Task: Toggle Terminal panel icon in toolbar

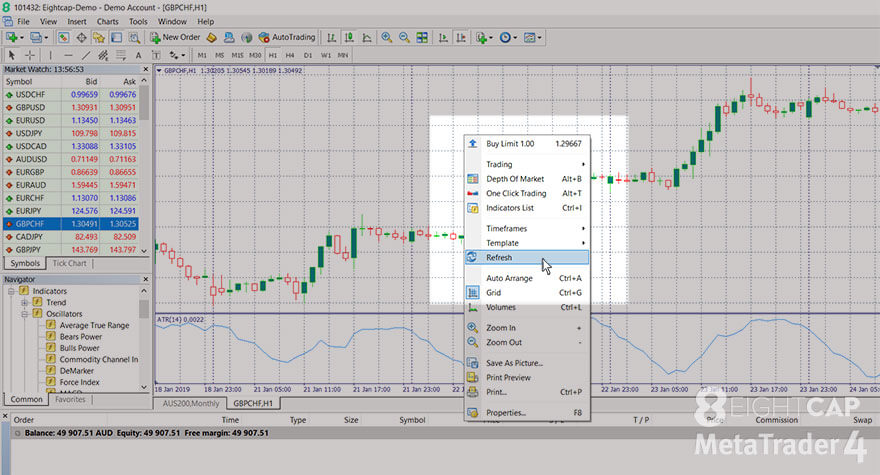Action: 116,38
